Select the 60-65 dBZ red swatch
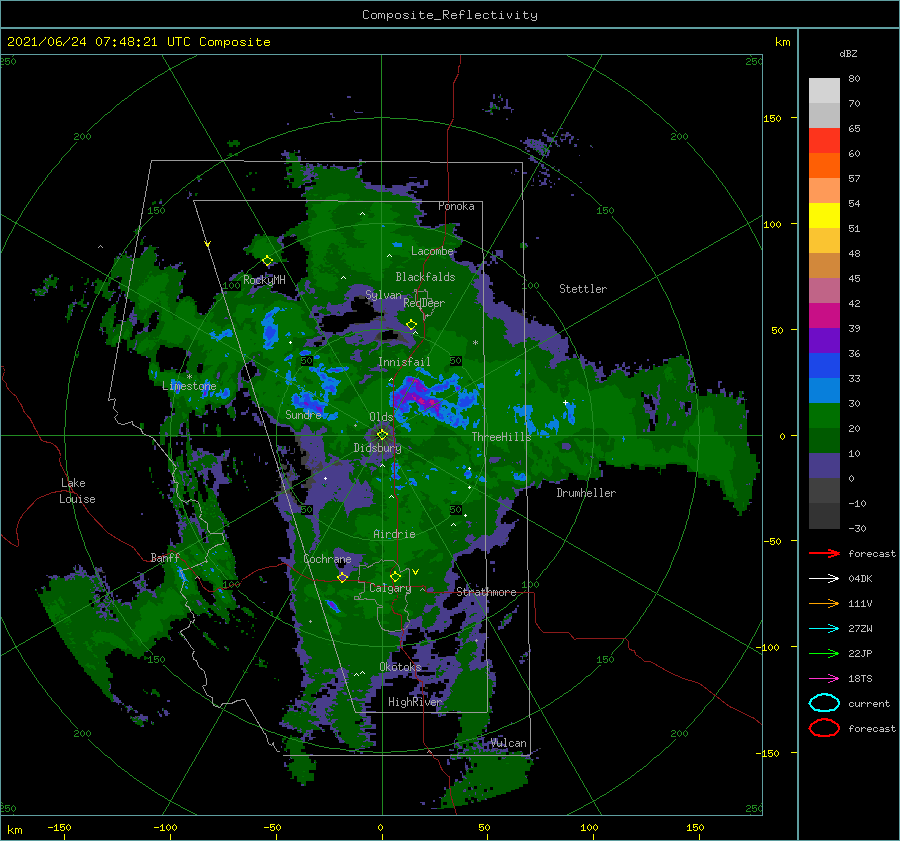 824,141
